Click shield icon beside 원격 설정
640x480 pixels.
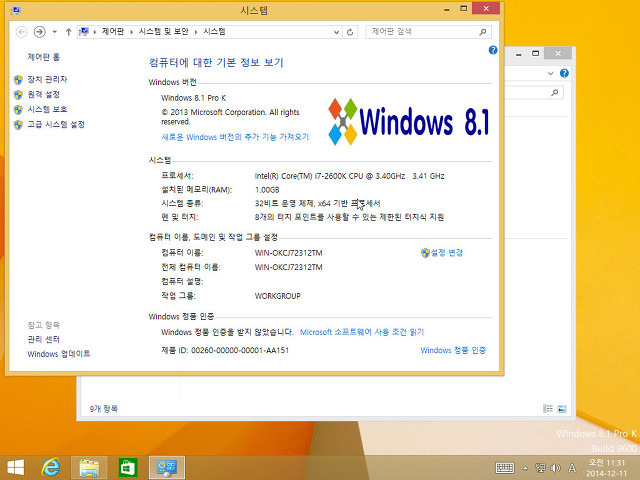tap(18, 95)
